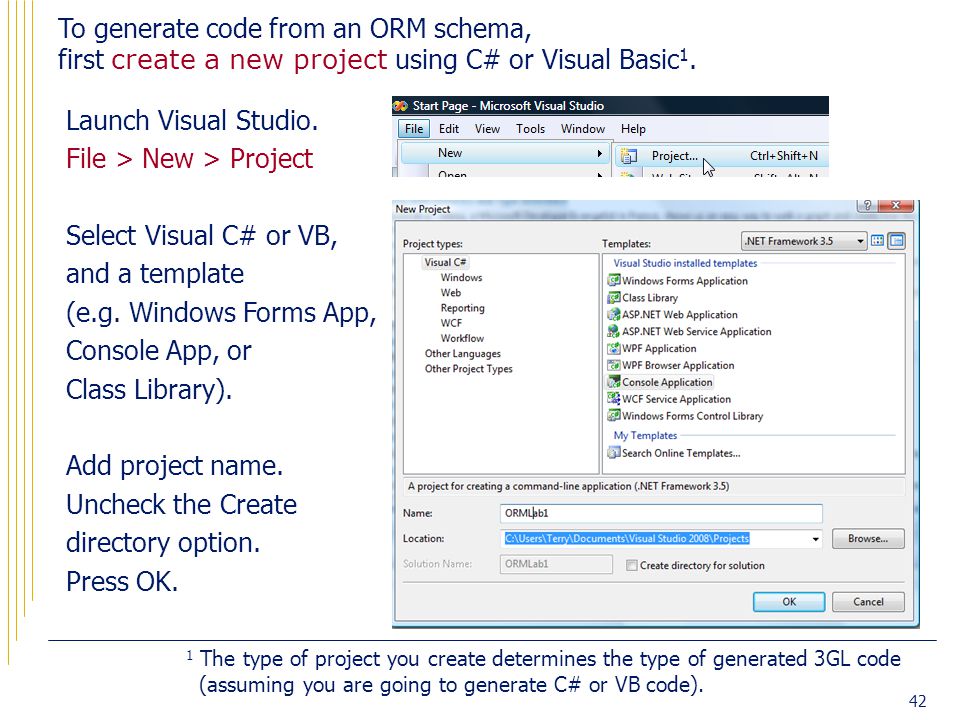The image size is (960, 720).
Task: Select the WPF Browser Application icon
Action: [x=613, y=366]
